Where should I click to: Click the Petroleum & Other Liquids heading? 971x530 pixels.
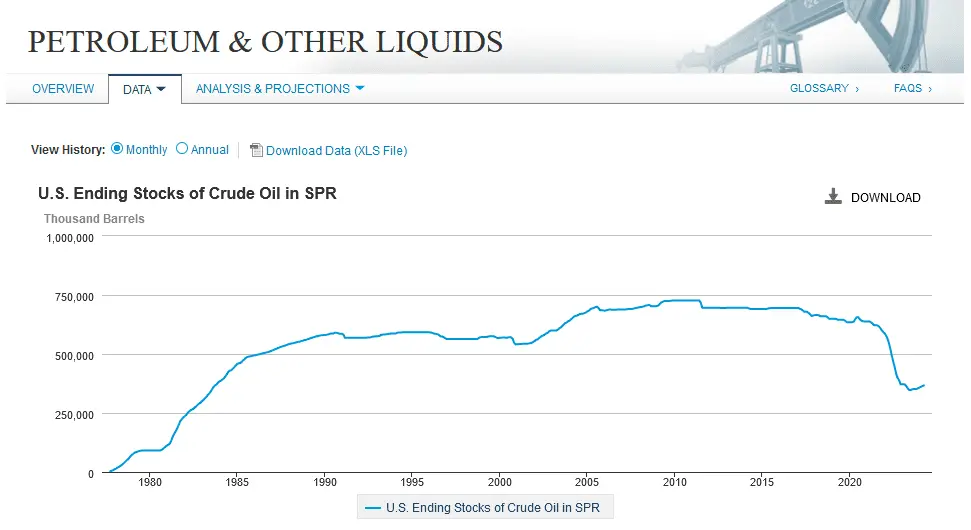pyautogui.click(x=265, y=42)
